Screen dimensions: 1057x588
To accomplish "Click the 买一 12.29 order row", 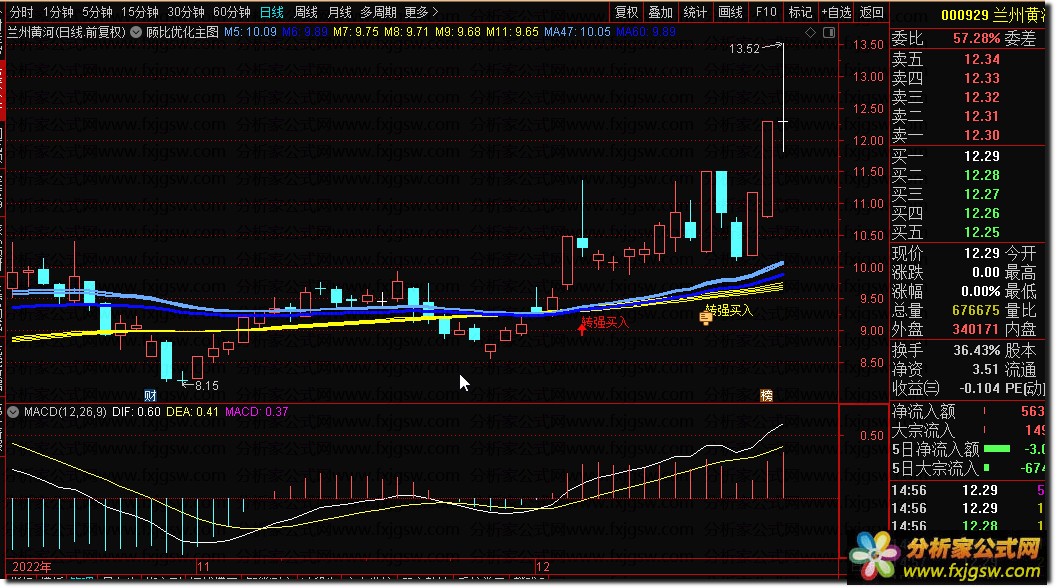I will [x=969, y=156].
